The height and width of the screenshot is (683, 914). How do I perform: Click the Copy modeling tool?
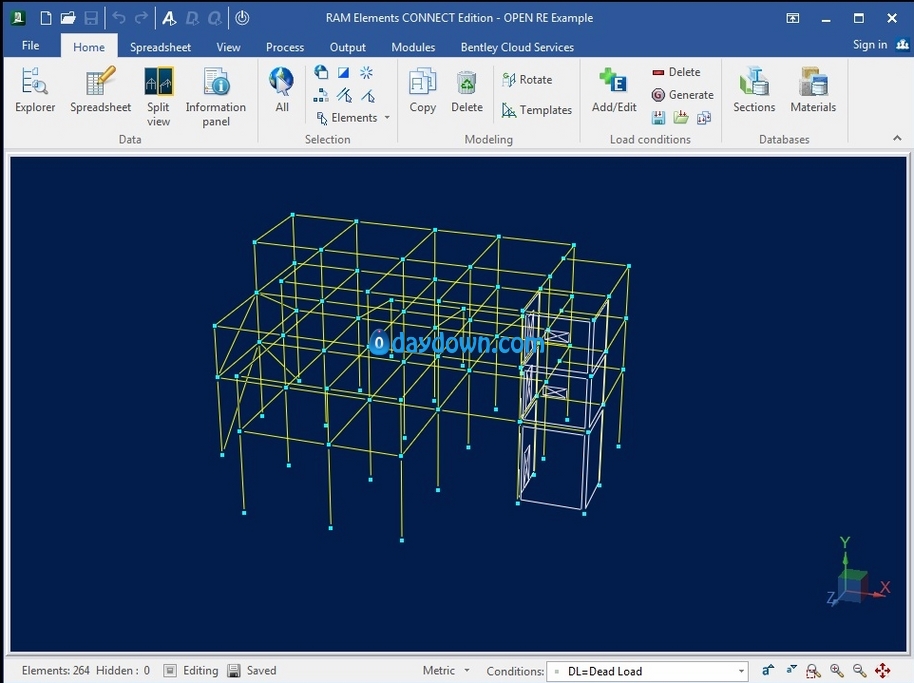(423, 90)
